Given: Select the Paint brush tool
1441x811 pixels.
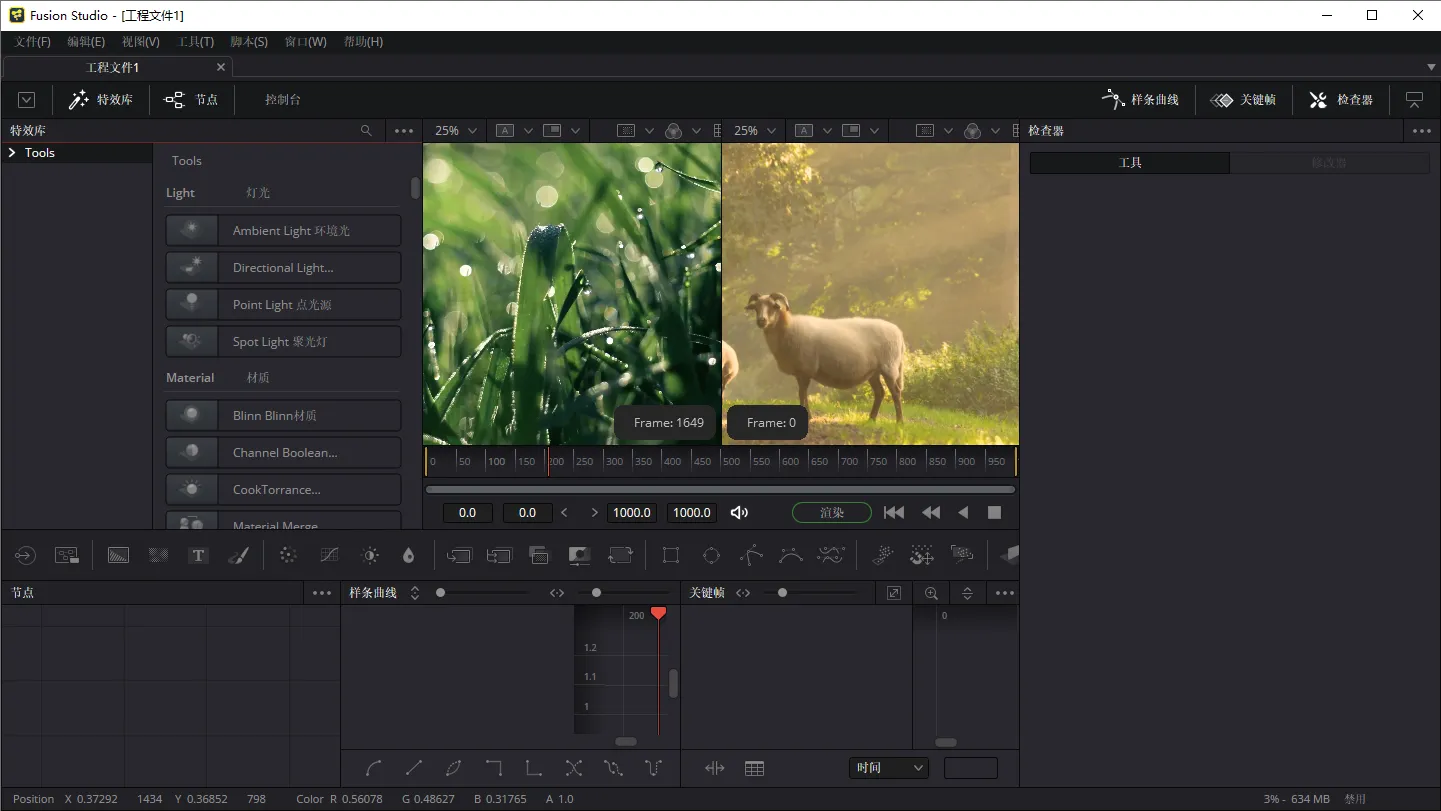Looking at the screenshot, I should (x=238, y=555).
